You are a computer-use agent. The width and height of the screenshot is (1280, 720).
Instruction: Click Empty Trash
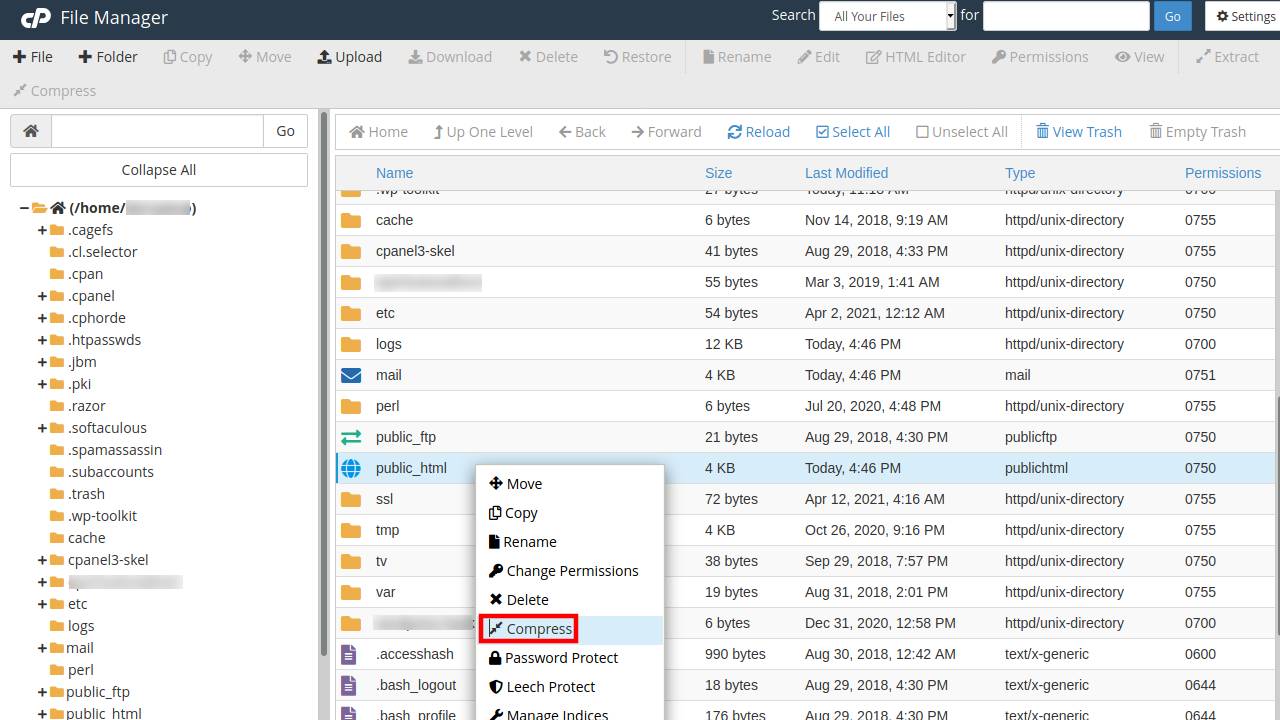[1198, 132]
